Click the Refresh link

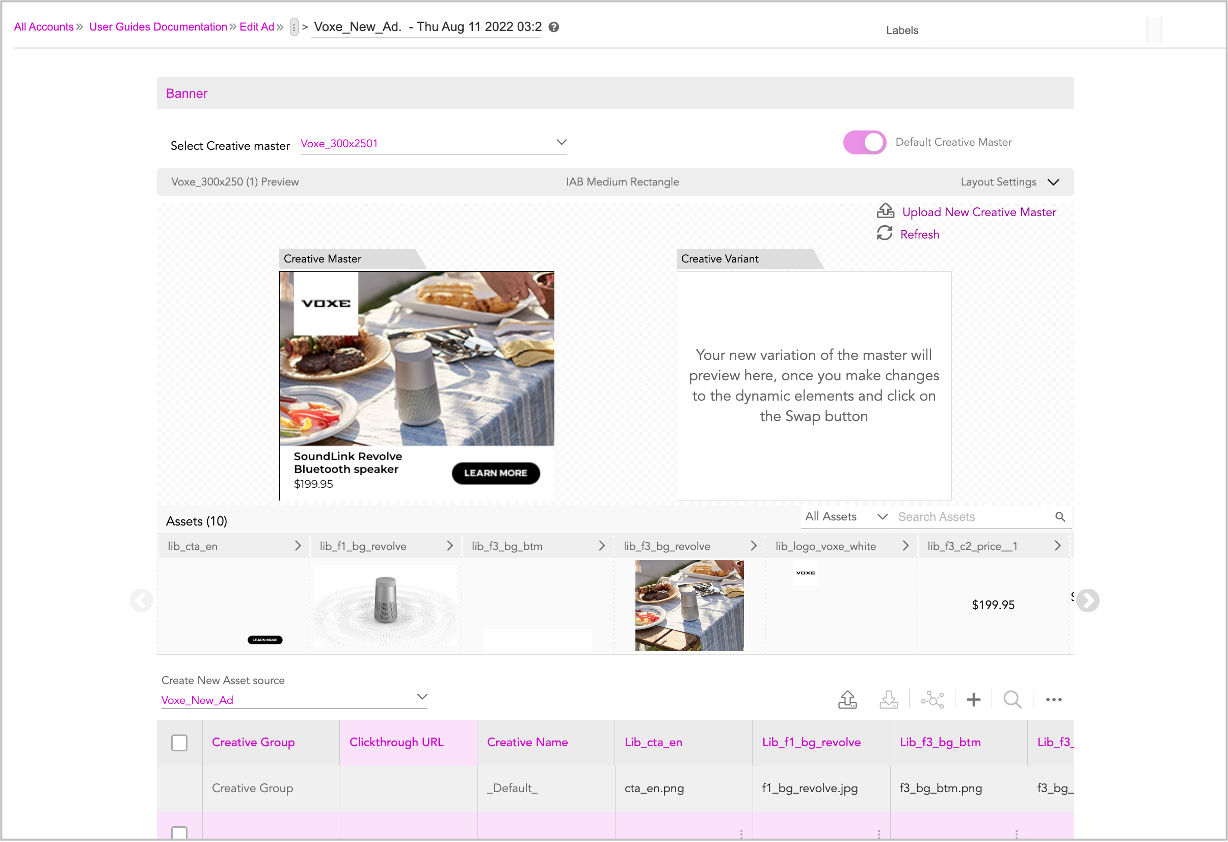920,234
